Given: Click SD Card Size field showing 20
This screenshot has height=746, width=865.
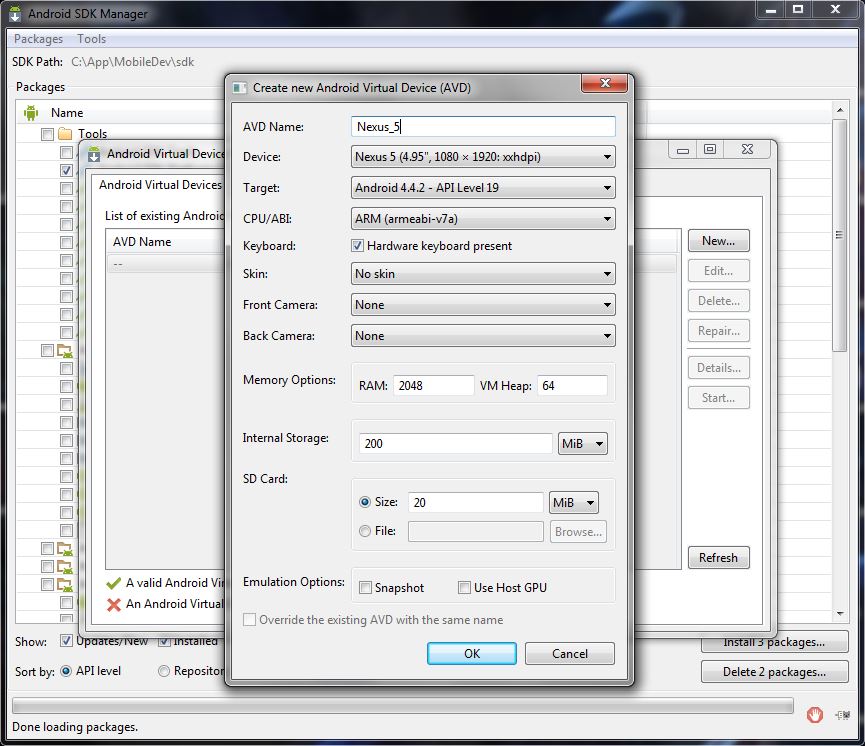Looking at the screenshot, I should (476, 503).
